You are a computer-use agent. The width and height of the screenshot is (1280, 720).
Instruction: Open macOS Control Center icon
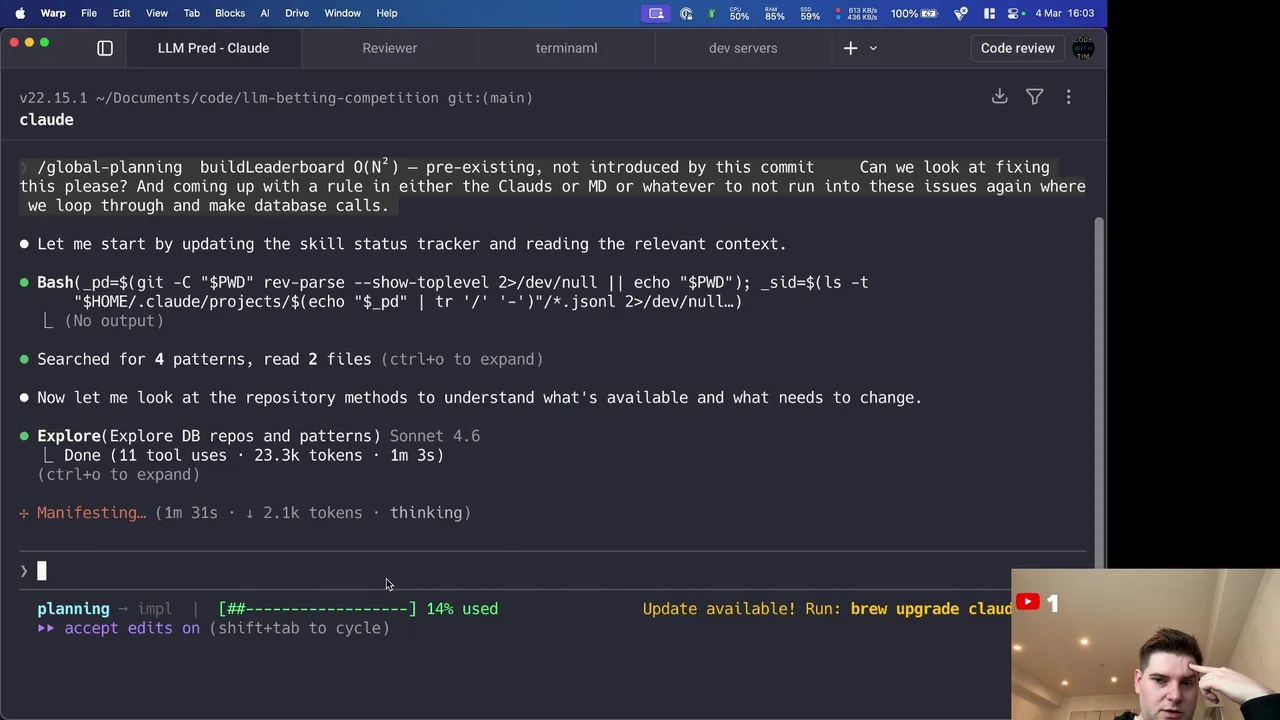pos(1014,13)
